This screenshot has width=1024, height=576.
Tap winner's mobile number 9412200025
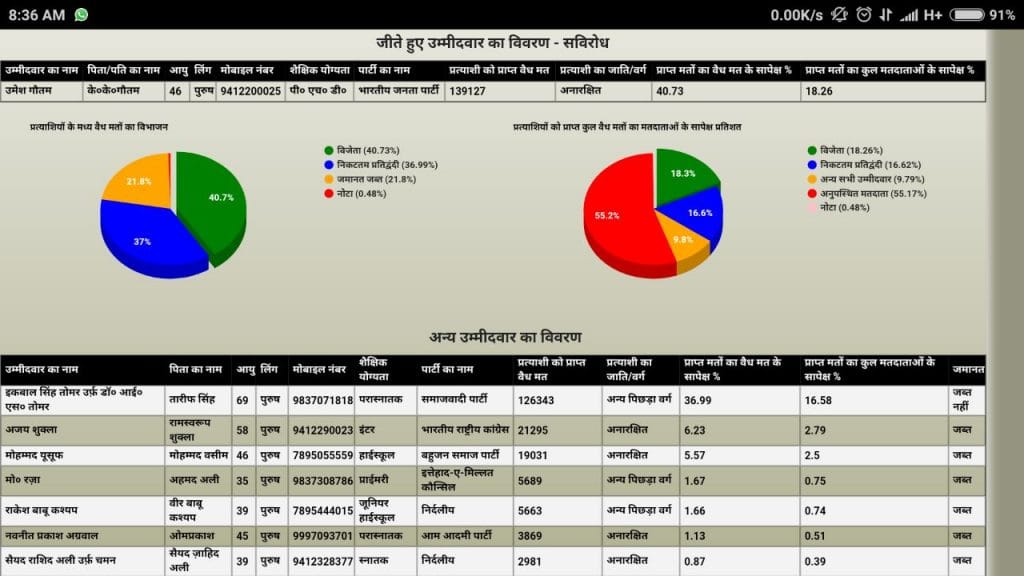coord(250,91)
